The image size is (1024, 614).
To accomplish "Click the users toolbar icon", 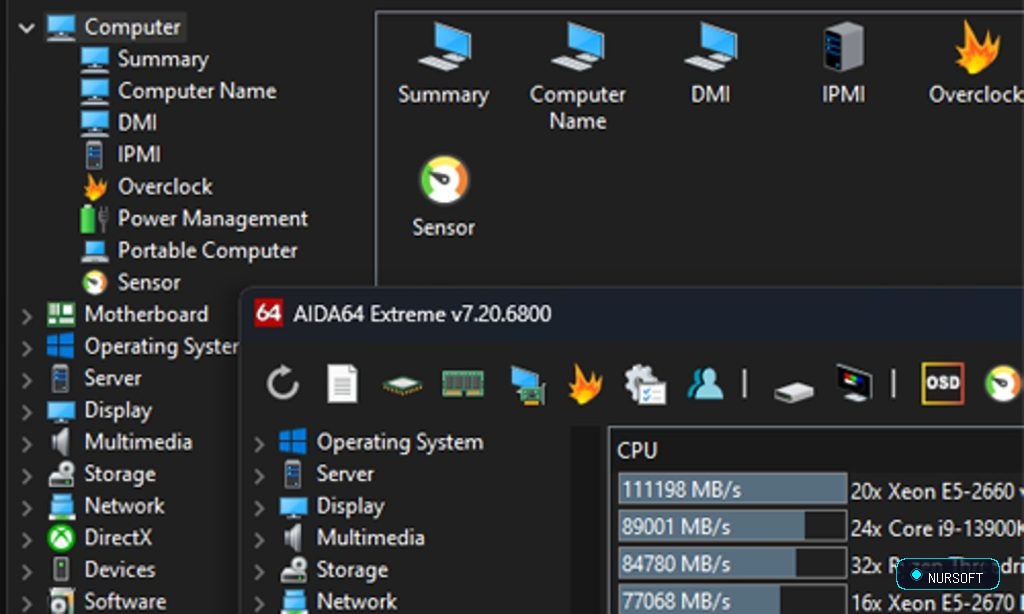I will point(705,383).
